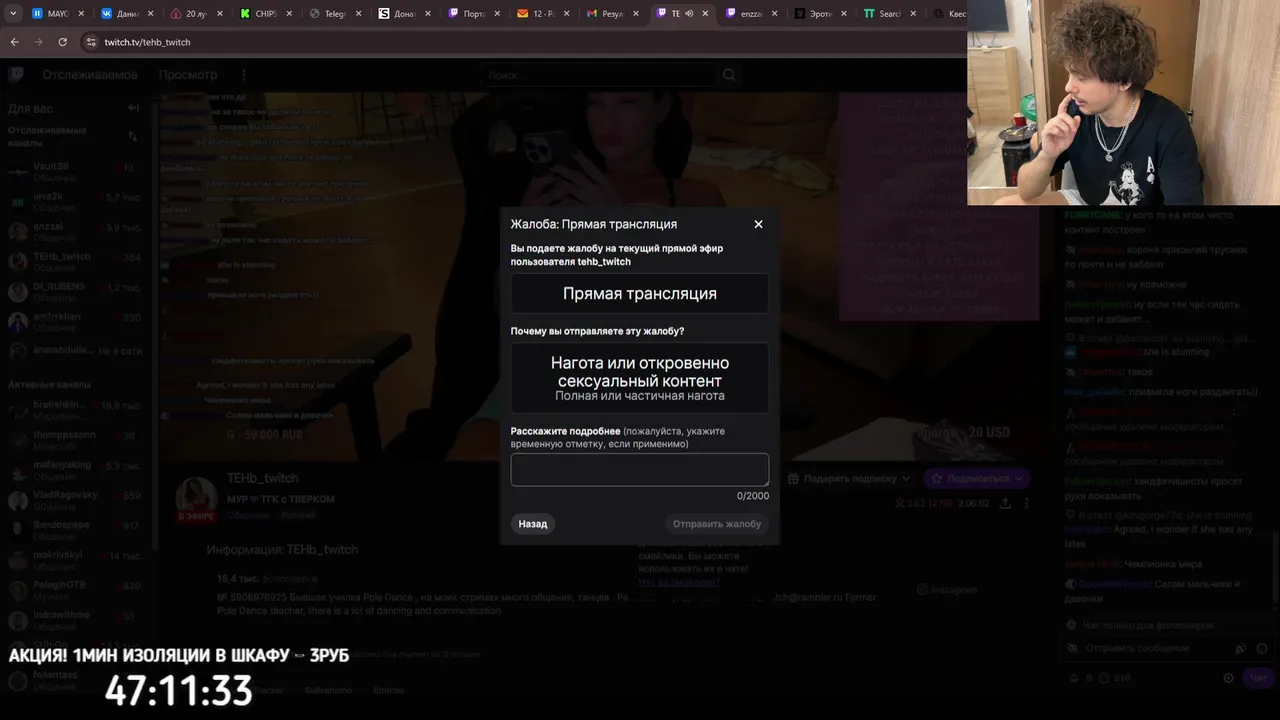Go back in browser history
The width and height of the screenshot is (1280, 720).
[14, 42]
